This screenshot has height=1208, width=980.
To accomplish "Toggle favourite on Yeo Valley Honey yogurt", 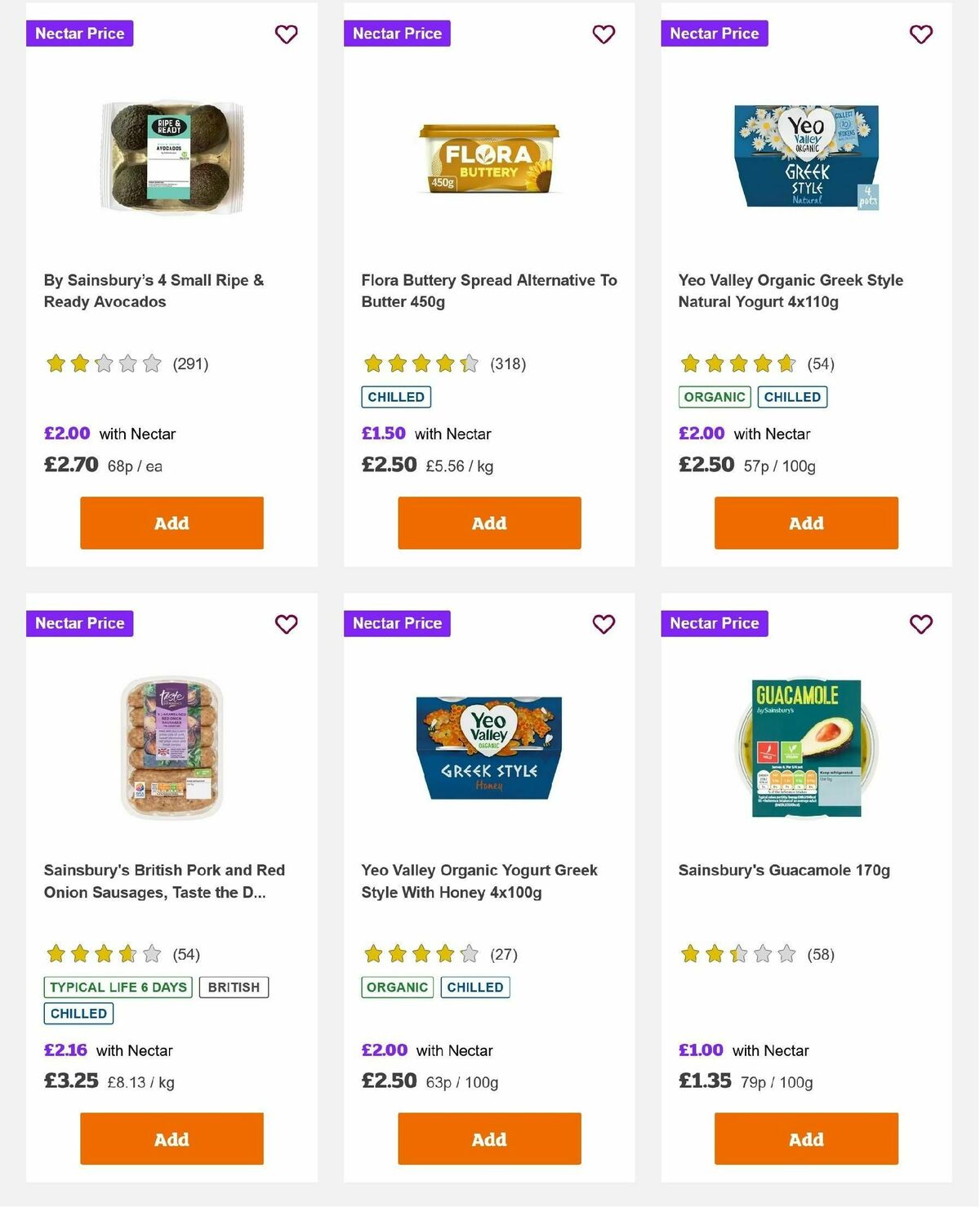I will [604, 623].
